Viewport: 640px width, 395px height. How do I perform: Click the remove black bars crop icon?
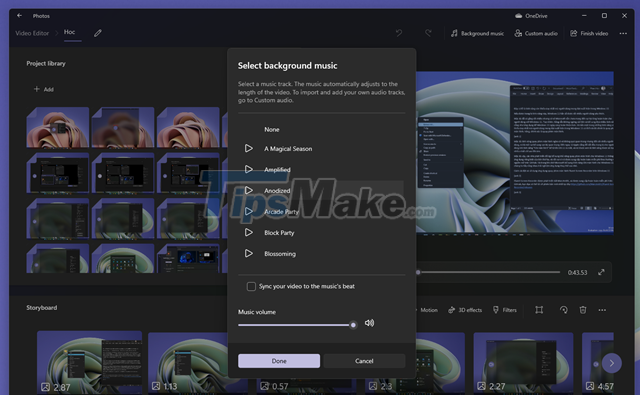pyautogui.click(x=539, y=310)
